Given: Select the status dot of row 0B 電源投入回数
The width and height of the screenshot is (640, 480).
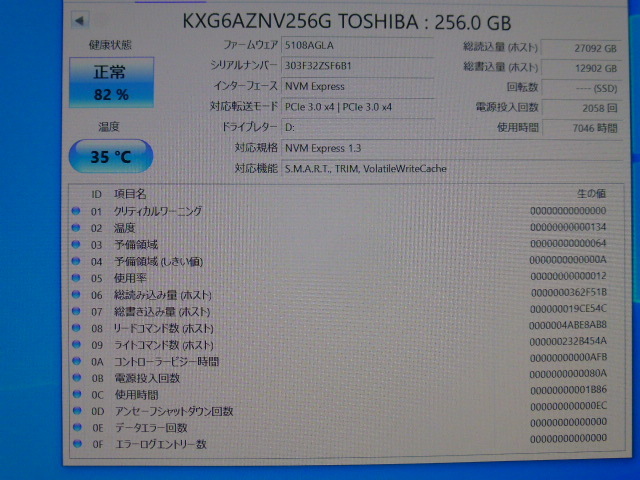Looking at the screenshot, I should pyautogui.click(x=76, y=378).
